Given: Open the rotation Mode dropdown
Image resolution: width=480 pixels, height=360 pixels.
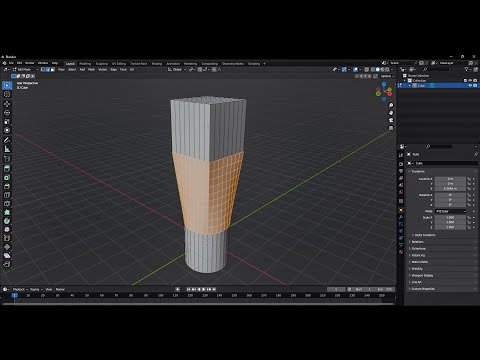Looking at the screenshot, I should (450, 211).
